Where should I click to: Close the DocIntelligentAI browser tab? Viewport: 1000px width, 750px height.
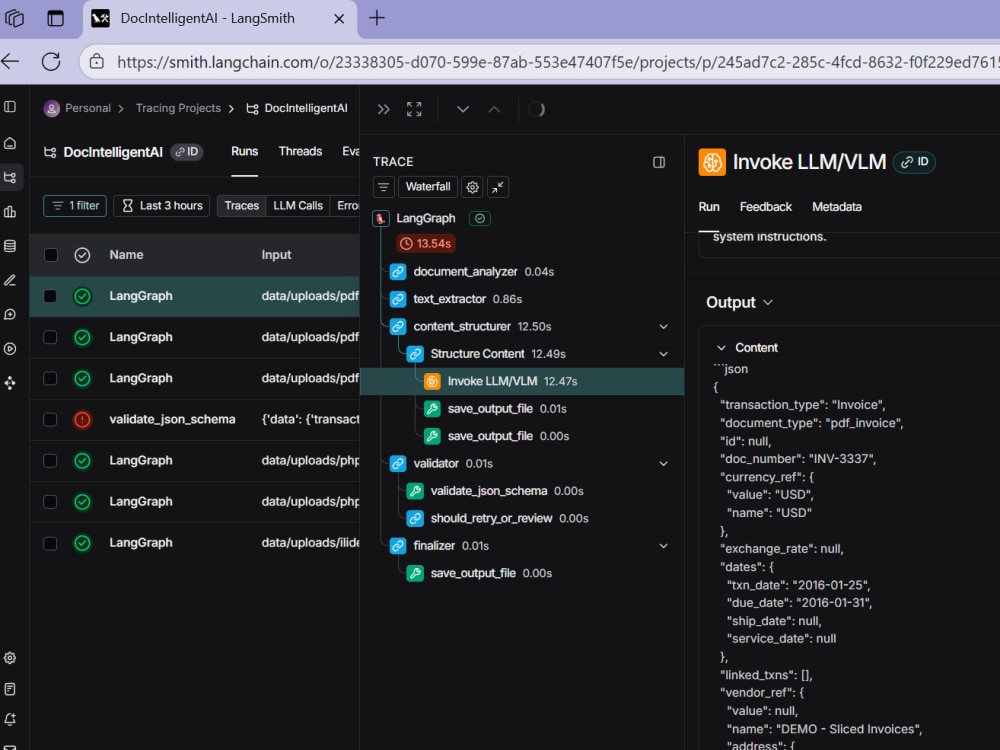[x=339, y=18]
